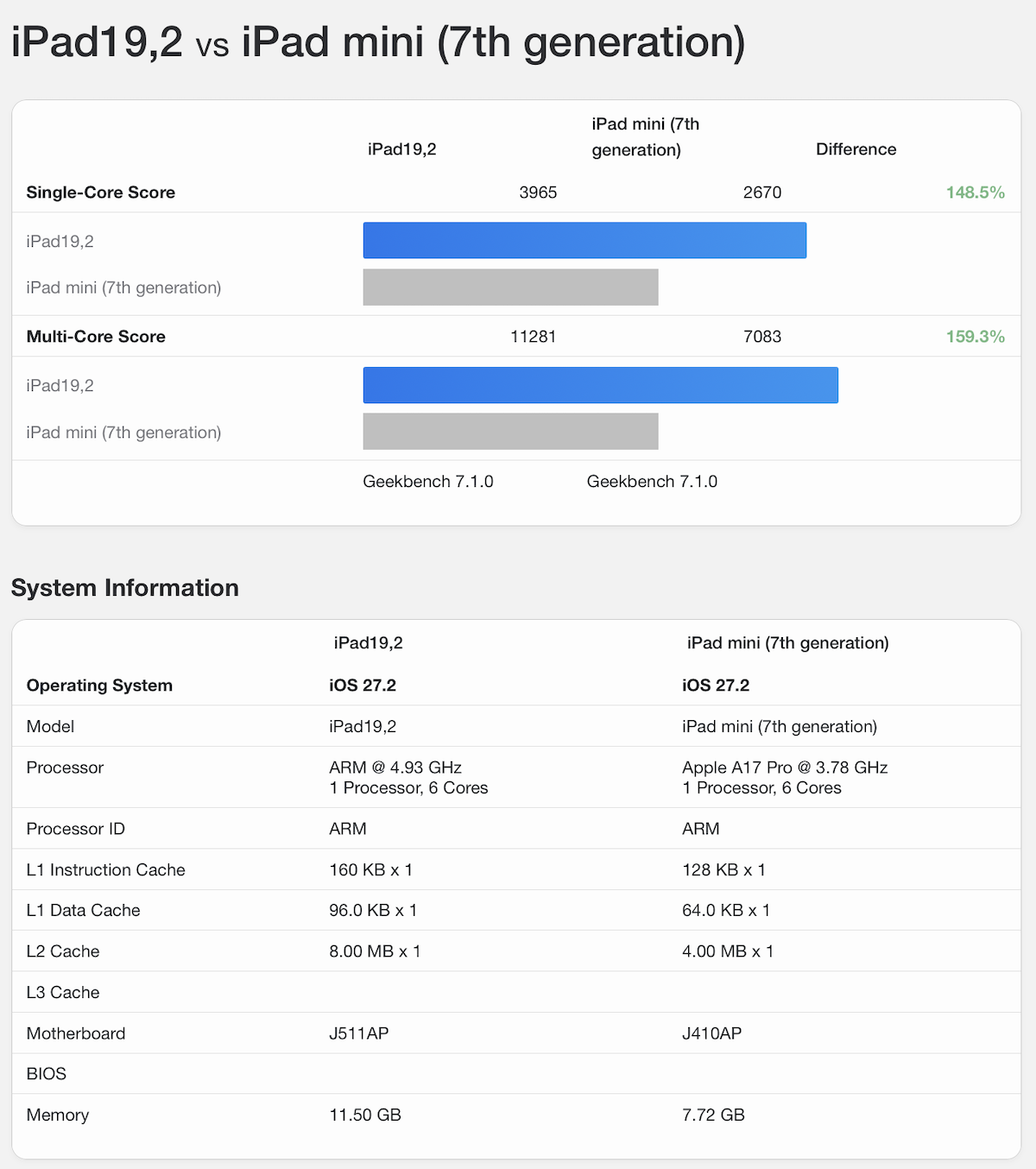
Task: Click the gray iPad mini single-core bar
Action: [510, 287]
